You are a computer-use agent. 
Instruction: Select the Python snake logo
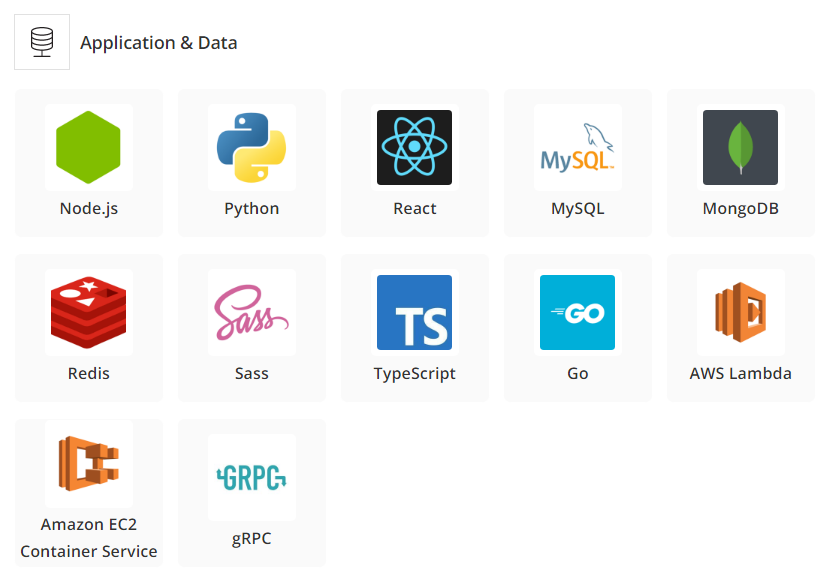(x=251, y=147)
